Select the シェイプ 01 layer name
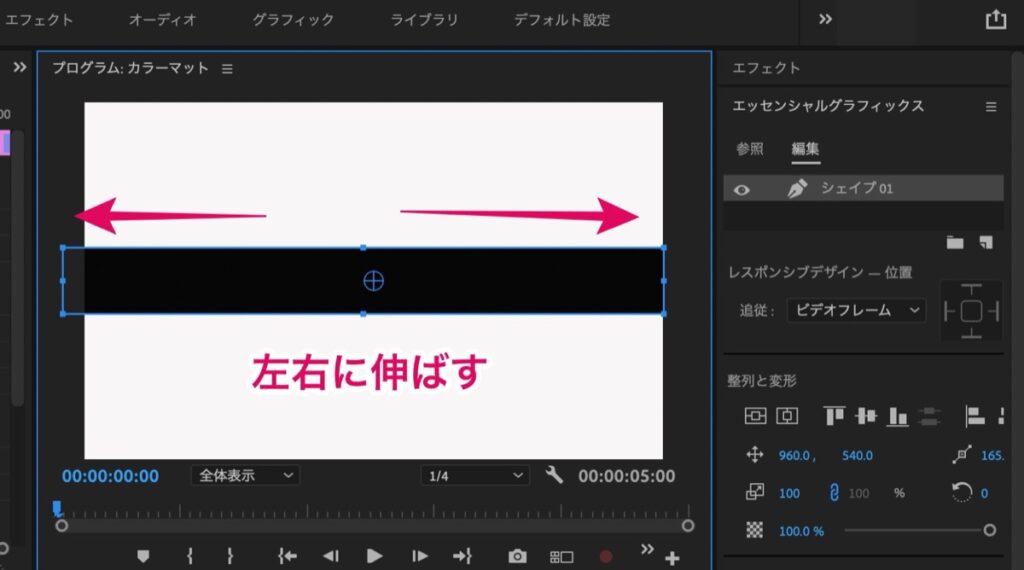1024x570 pixels. pos(856,189)
